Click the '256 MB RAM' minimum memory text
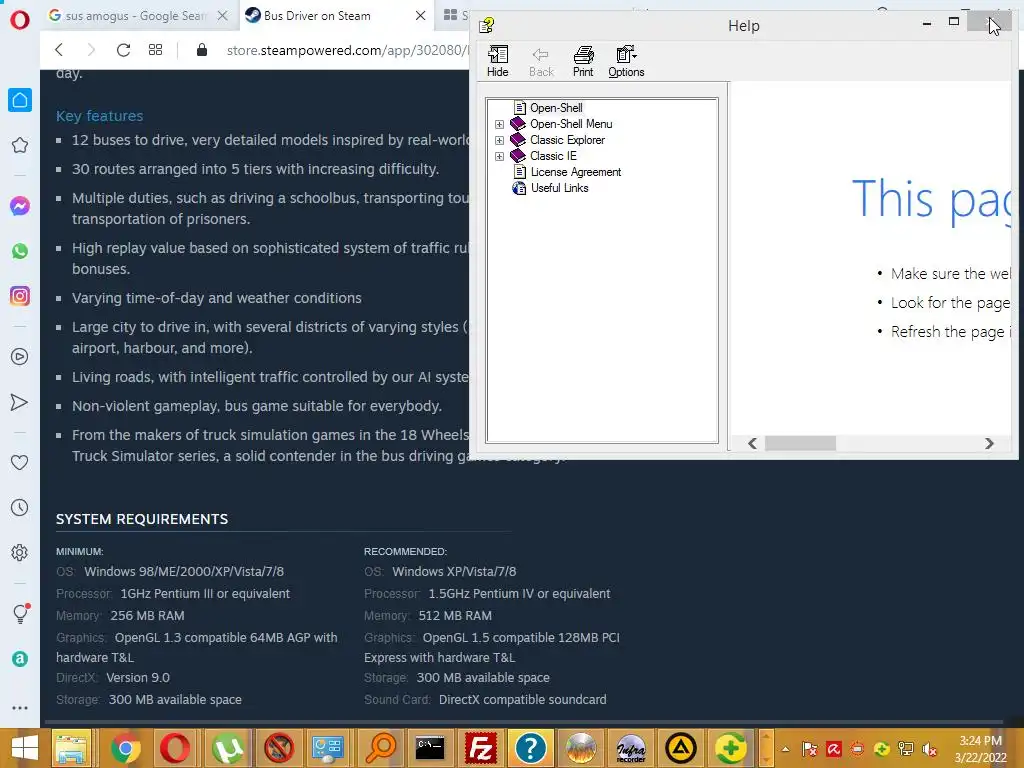Viewport: 1024px width, 768px height. 147,616
